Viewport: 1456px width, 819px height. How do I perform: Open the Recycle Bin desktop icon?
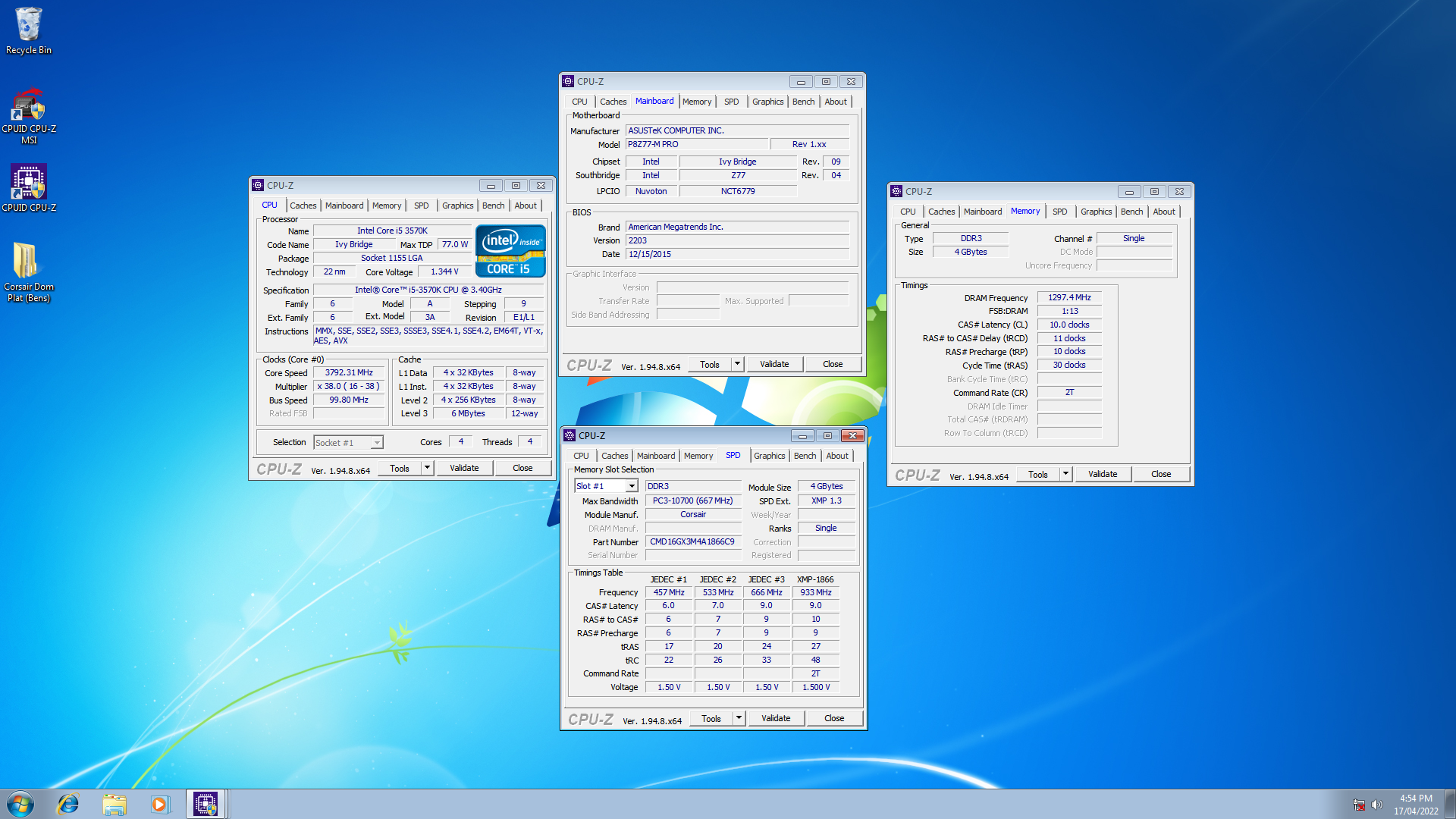(x=29, y=30)
